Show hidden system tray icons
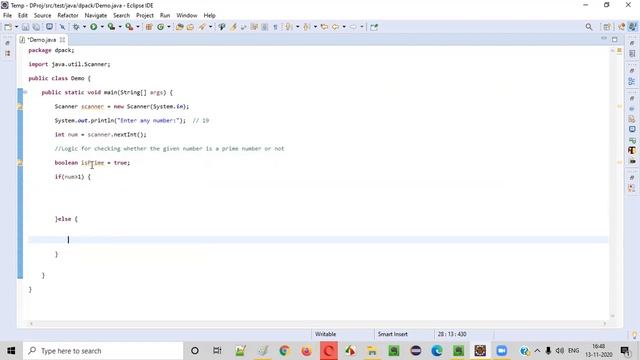The width and height of the screenshot is (640, 360). [x=537, y=351]
